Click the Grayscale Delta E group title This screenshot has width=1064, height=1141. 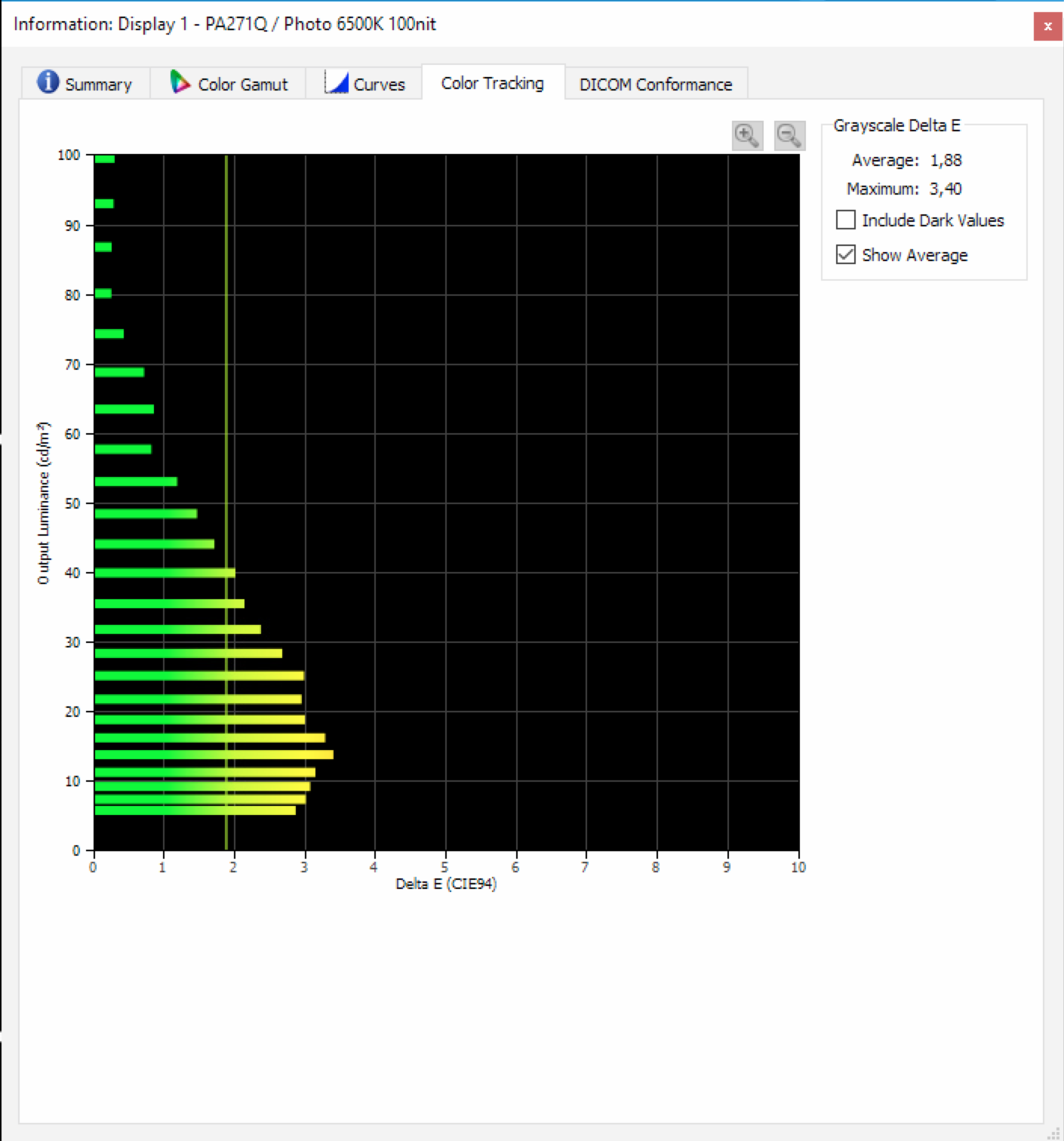[x=896, y=125]
